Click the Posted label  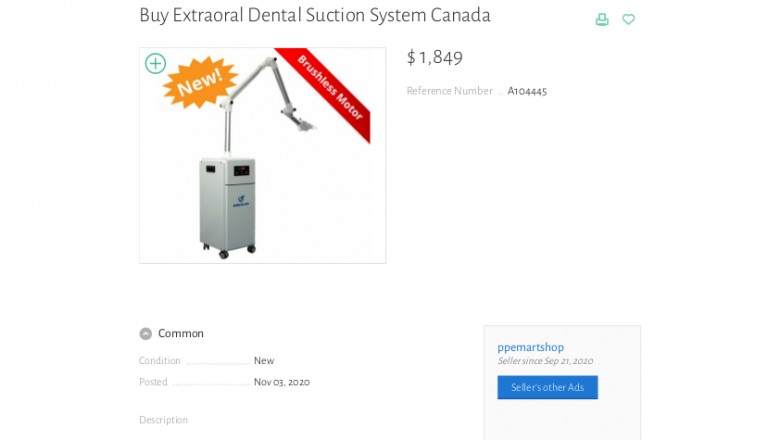153,382
